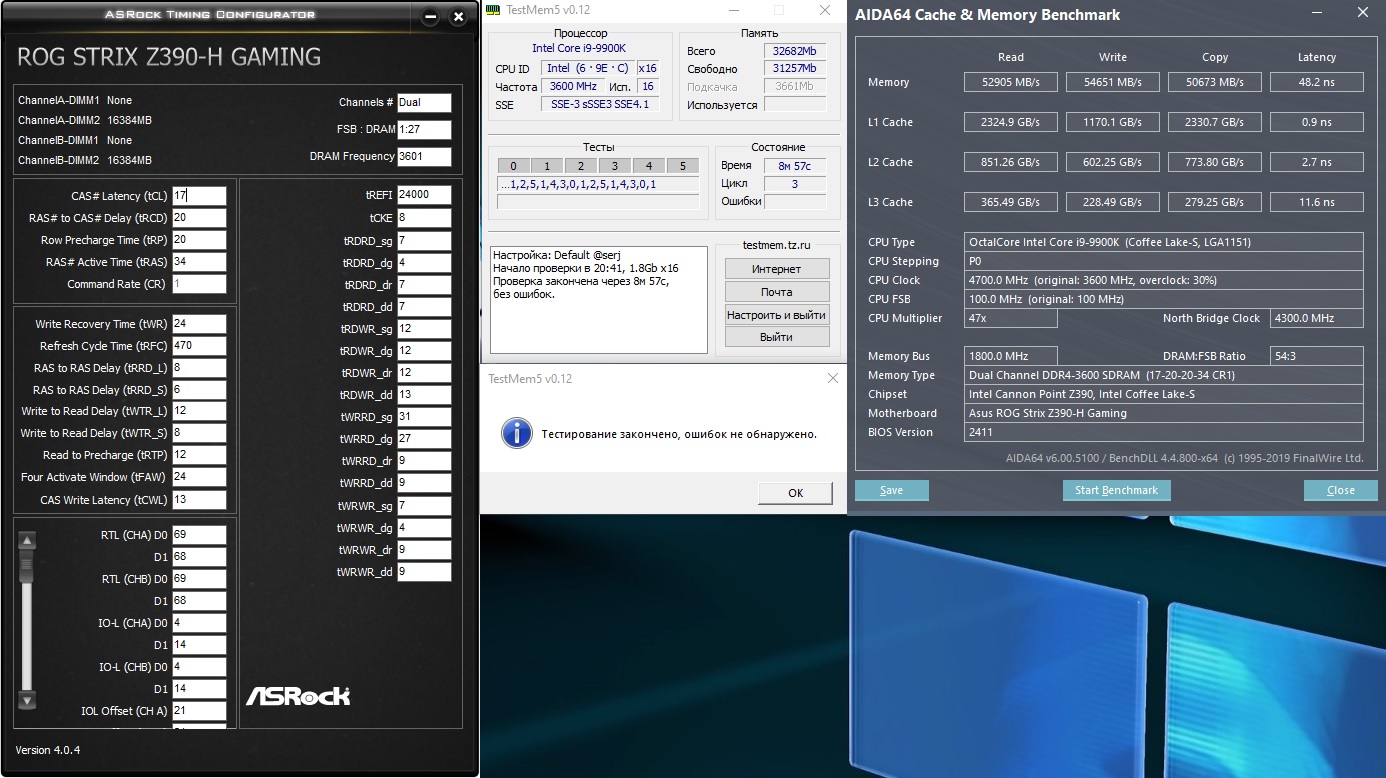Click the TestMem5 Частота value 3600 MHz
The height and width of the screenshot is (778, 1386).
pyautogui.click(x=572, y=87)
